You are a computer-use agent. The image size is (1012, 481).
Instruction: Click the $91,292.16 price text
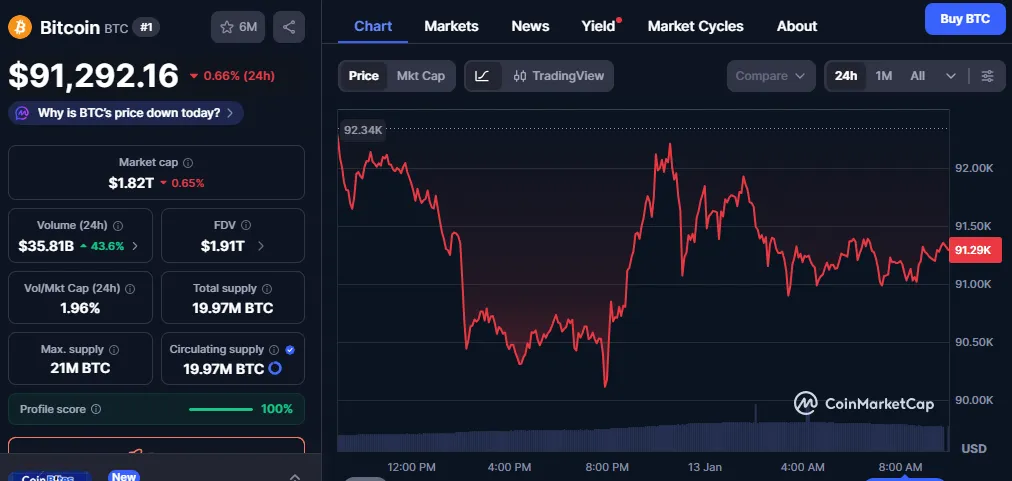click(93, 76)
